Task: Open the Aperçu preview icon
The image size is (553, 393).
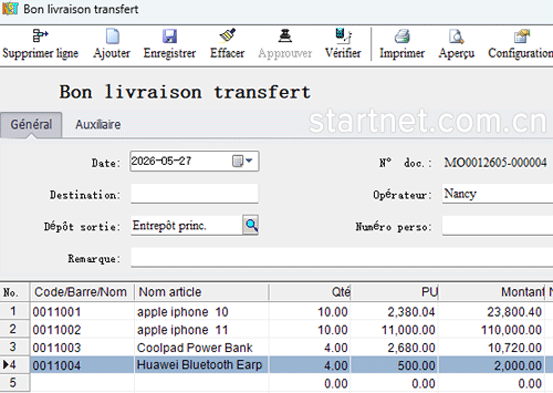Action: tap(456, 36)
